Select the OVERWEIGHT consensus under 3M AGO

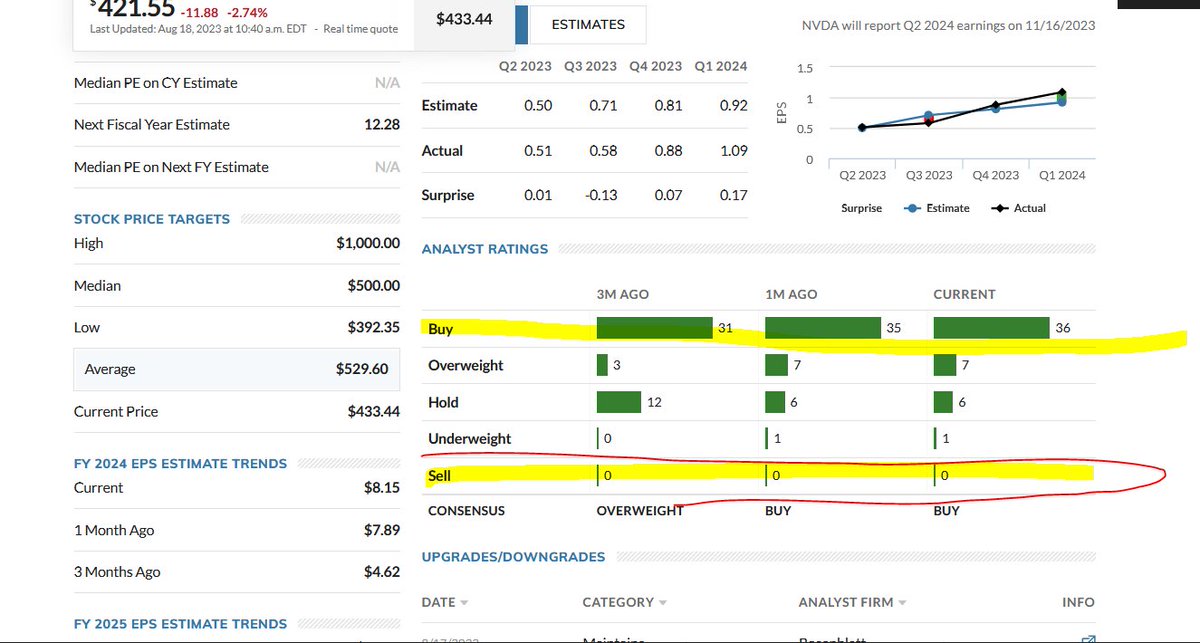click(640, 510)
